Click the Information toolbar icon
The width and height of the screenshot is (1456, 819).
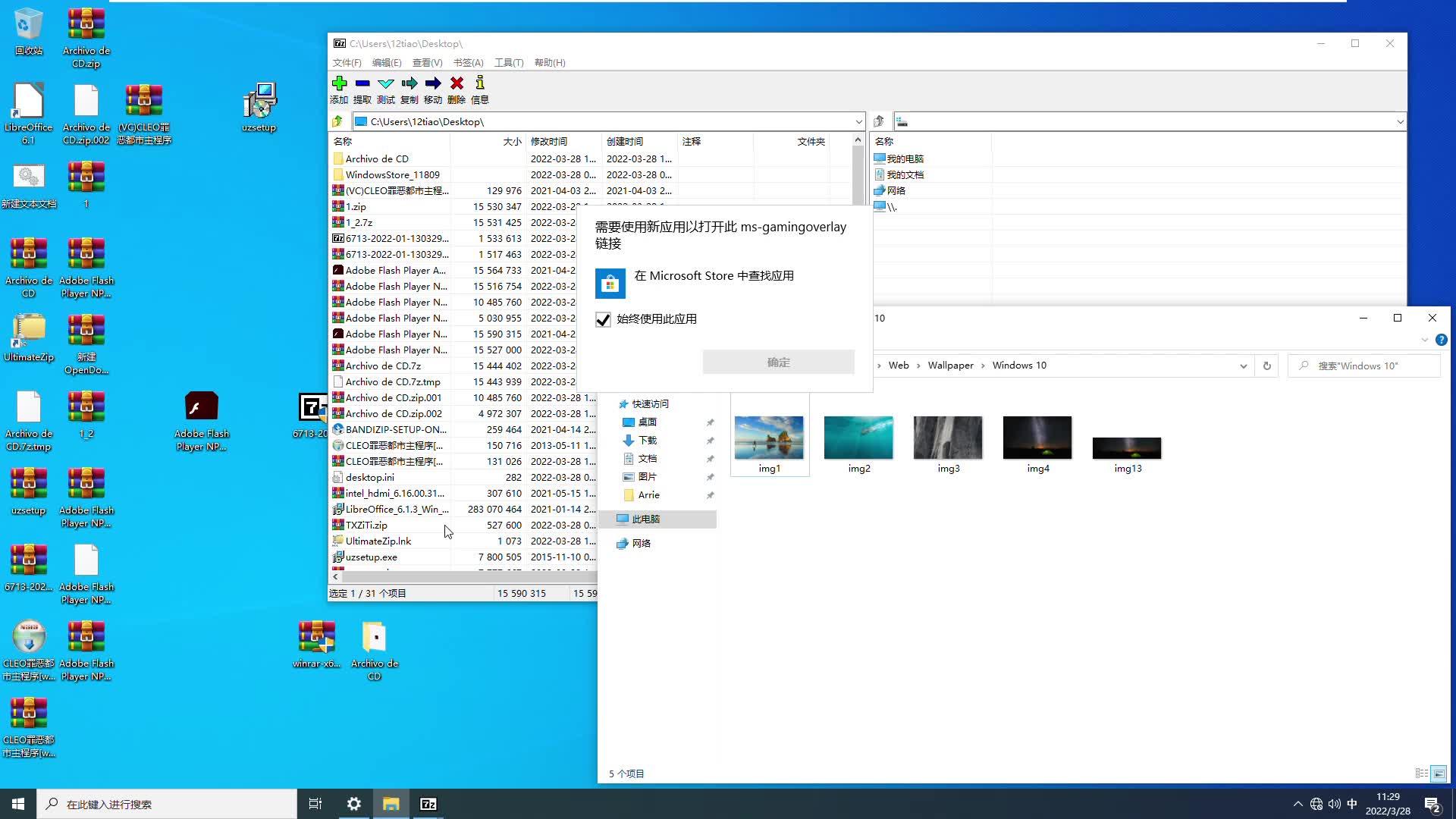pos(479,83)
